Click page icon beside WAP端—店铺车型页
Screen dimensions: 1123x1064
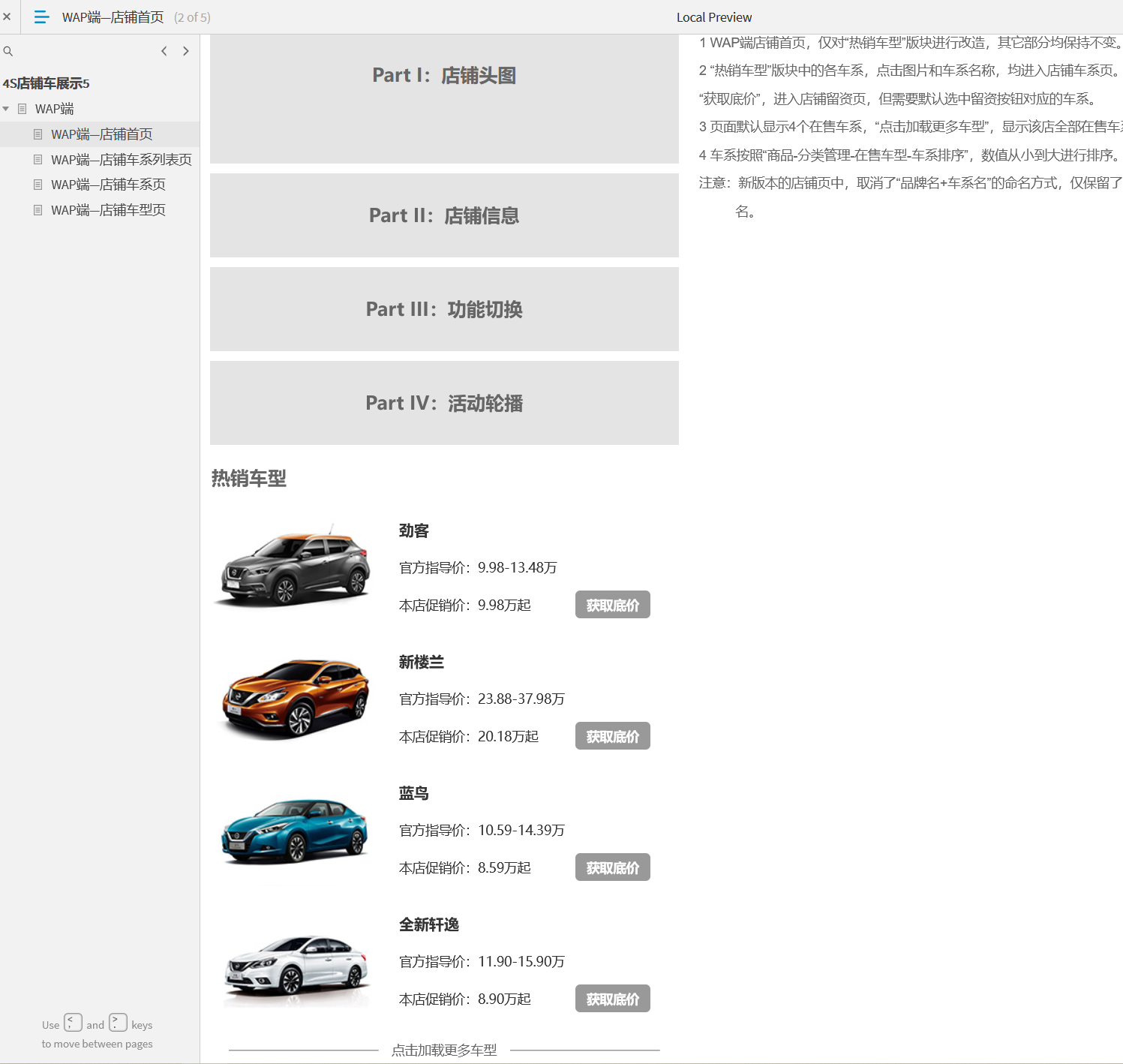point(38,210)
